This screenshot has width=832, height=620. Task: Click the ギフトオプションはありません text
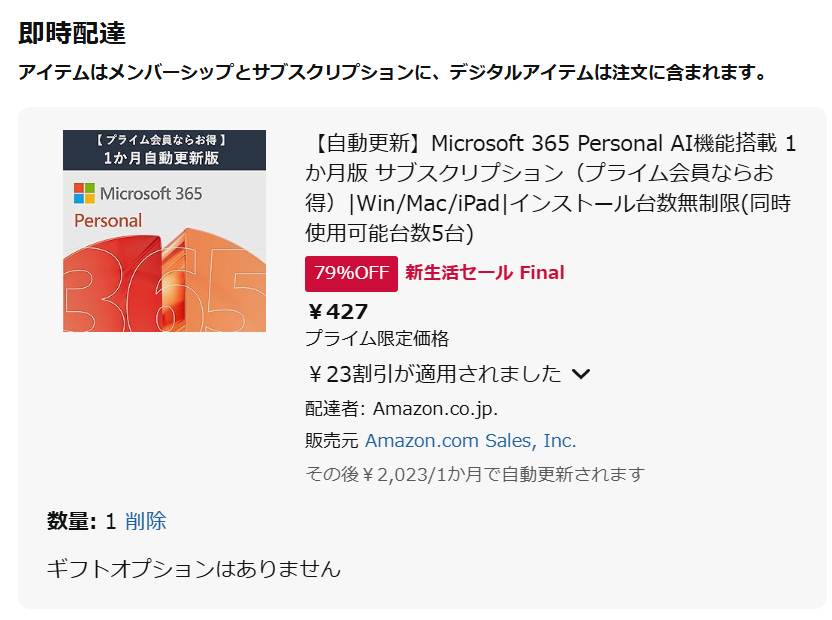[194, 569]
